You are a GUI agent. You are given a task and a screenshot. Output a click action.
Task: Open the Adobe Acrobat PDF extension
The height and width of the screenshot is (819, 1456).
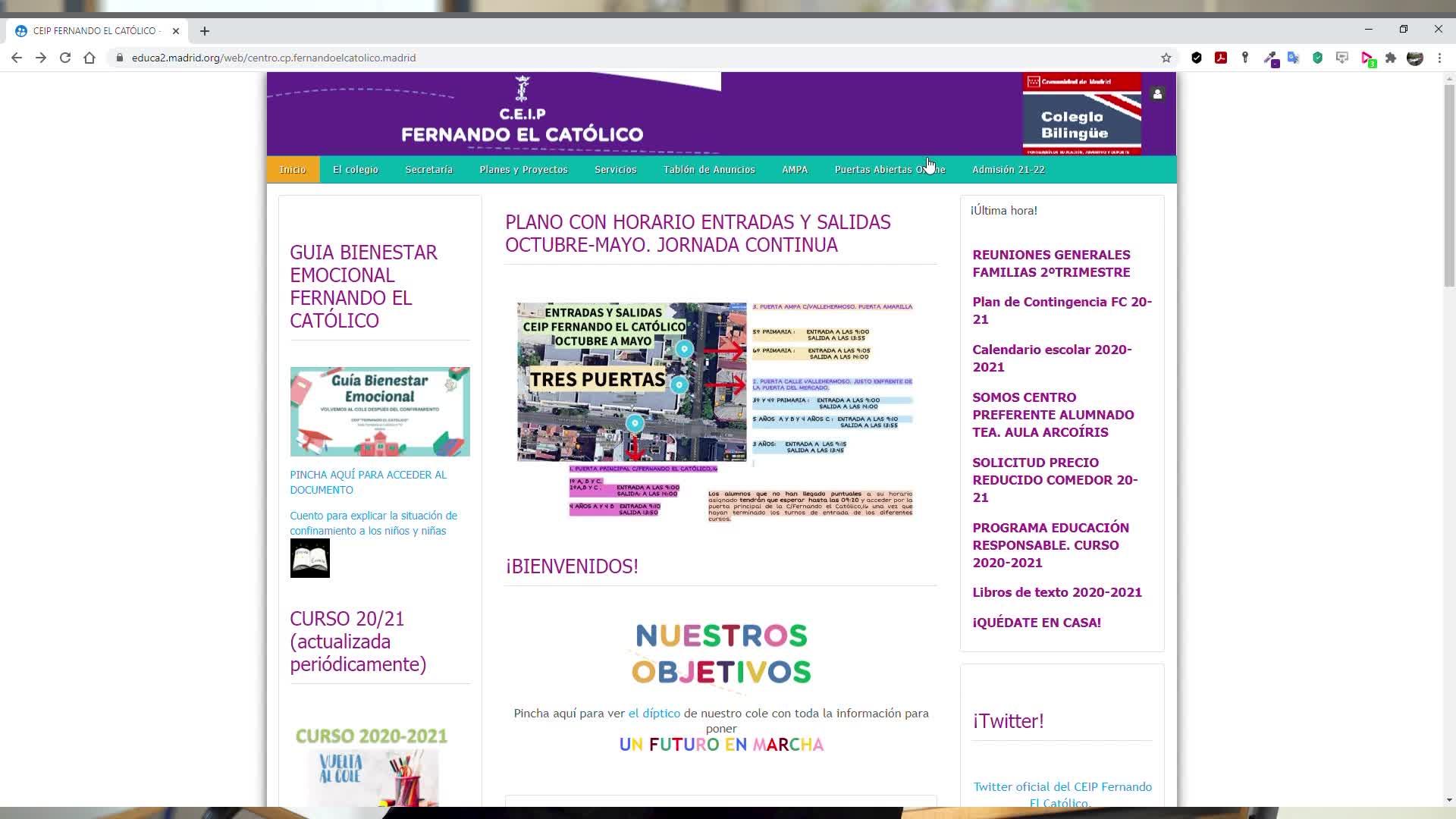point(1221,58)
